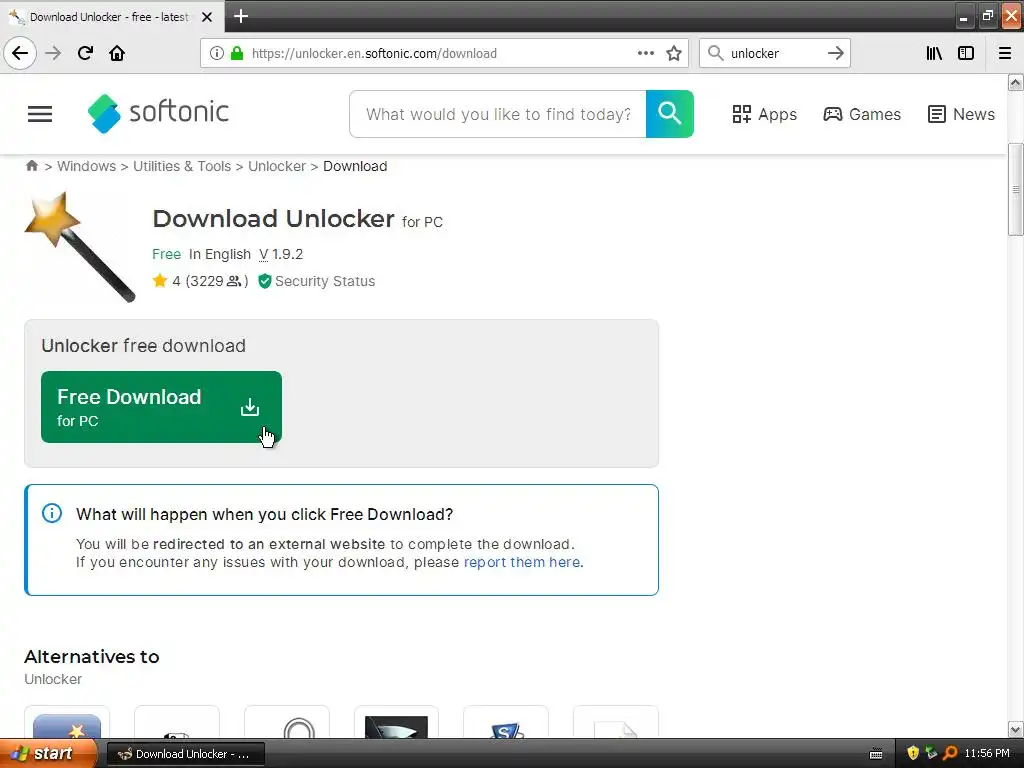Bookmark this page with the star

tap(674, 54)
